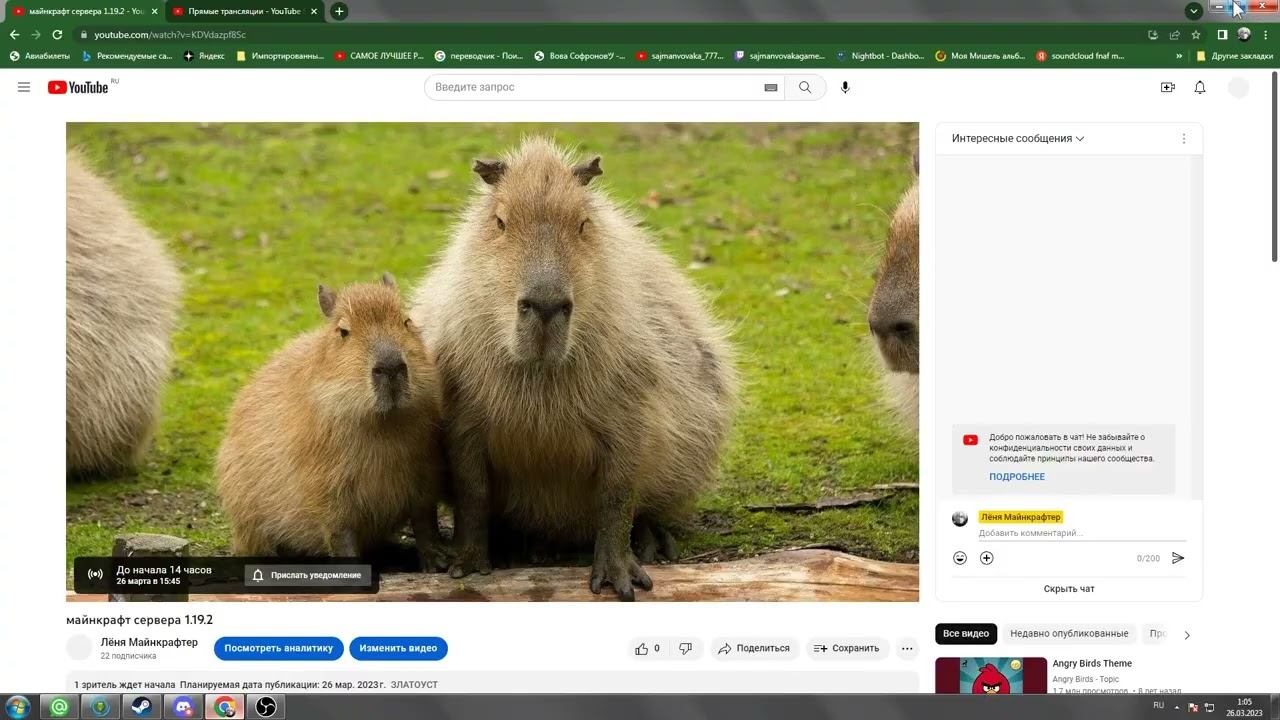This screenshot has height=720, width=1280.
Task: Open the YouTube hamburger guide menu
Action: [24, 88]
